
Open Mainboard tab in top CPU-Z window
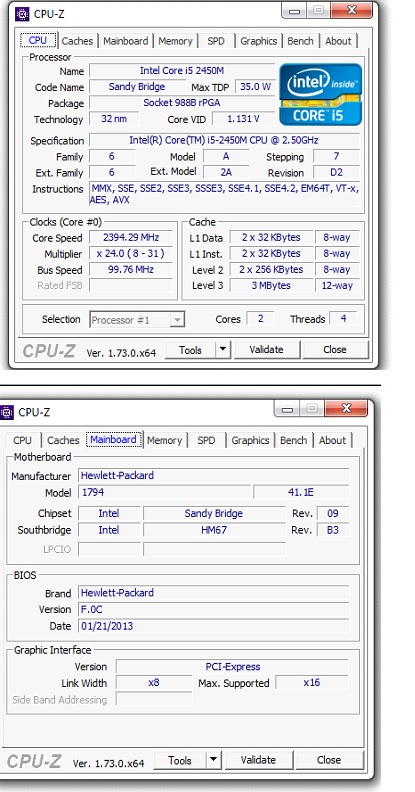(x=126, y=41)
